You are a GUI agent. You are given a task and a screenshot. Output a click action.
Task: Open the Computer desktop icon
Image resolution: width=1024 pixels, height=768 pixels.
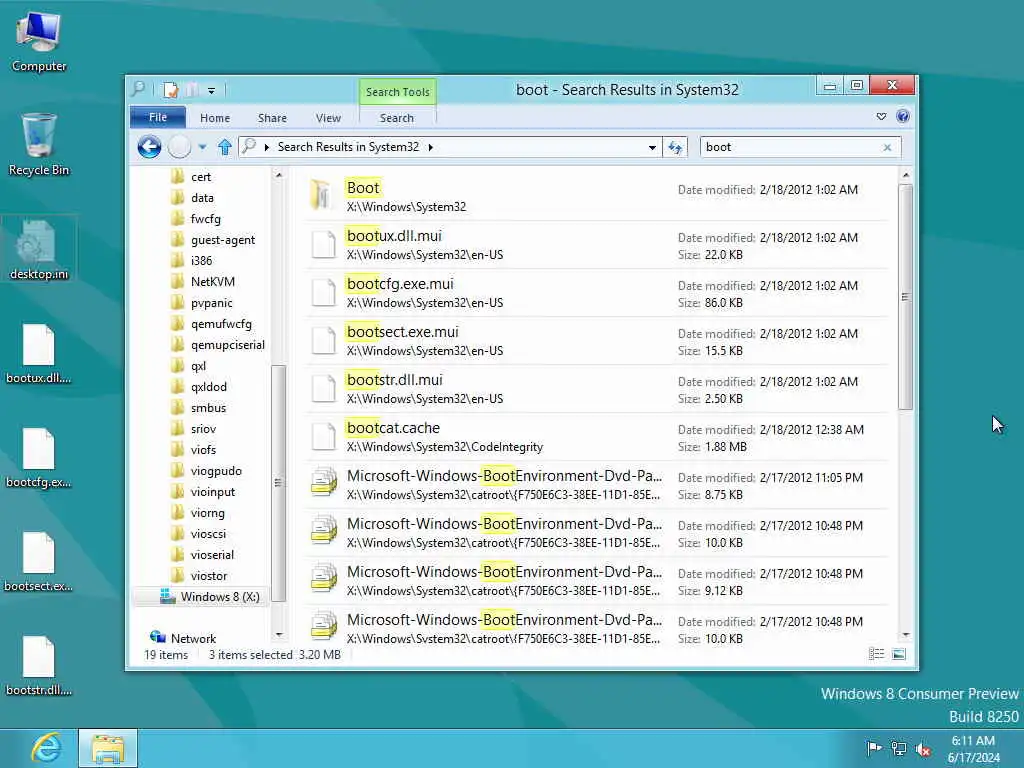39,41
